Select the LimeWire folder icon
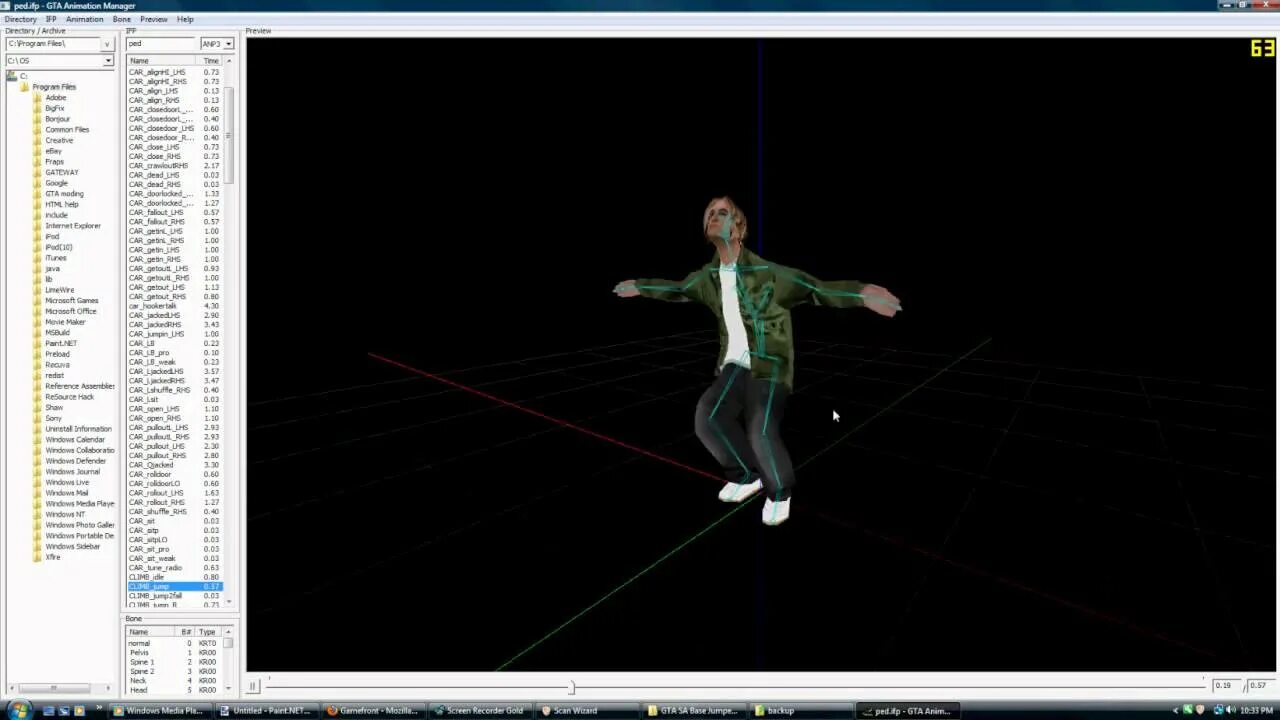 (38, 290)
